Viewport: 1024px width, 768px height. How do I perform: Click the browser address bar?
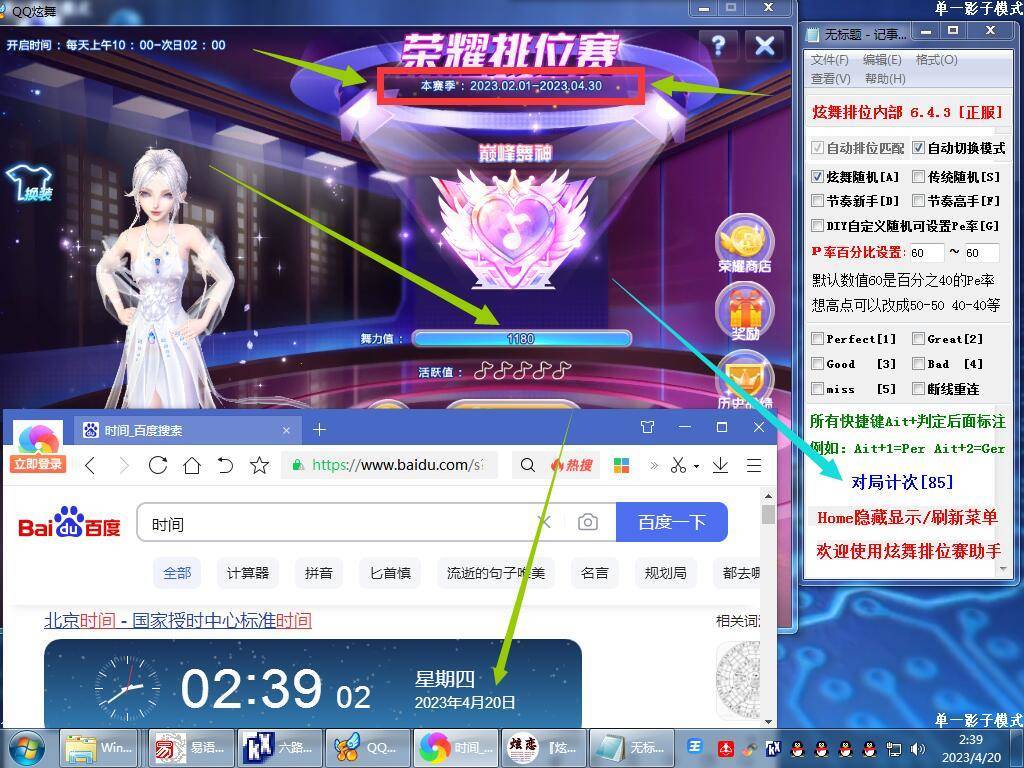tap(390, 465)
